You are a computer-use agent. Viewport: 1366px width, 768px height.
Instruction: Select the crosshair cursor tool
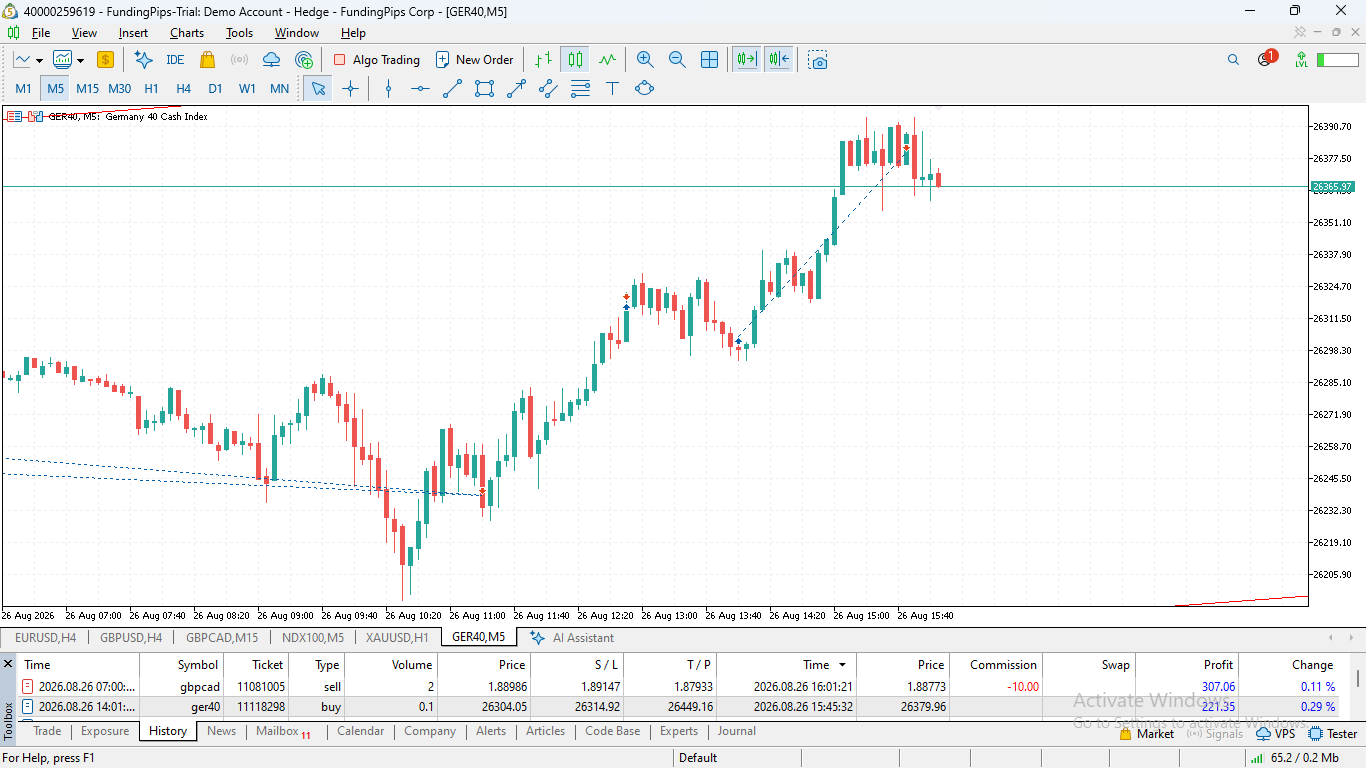point(350,89)
